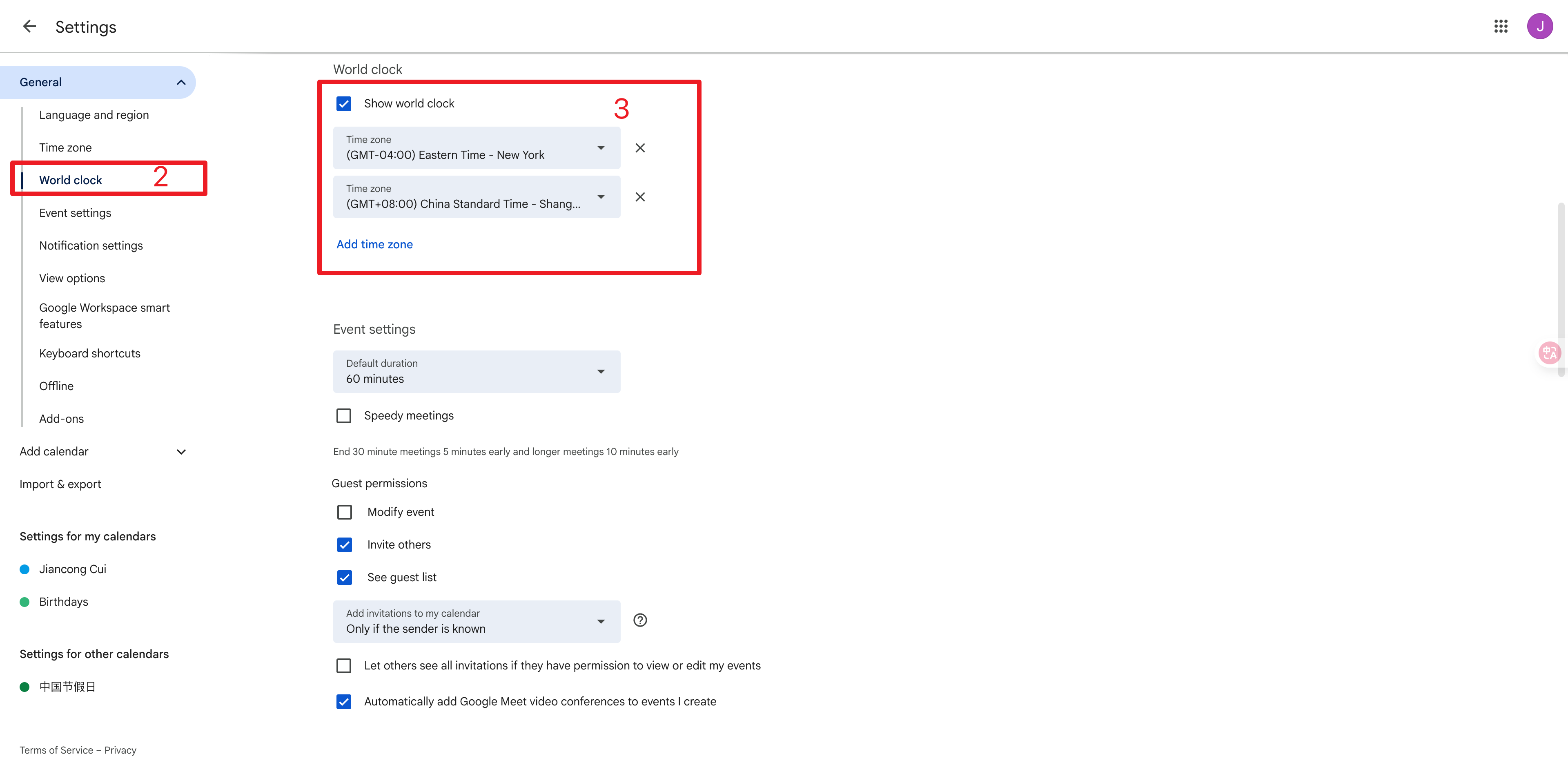
Task: Check the Modify event guest permission
Action: click(x=345, y=512)
